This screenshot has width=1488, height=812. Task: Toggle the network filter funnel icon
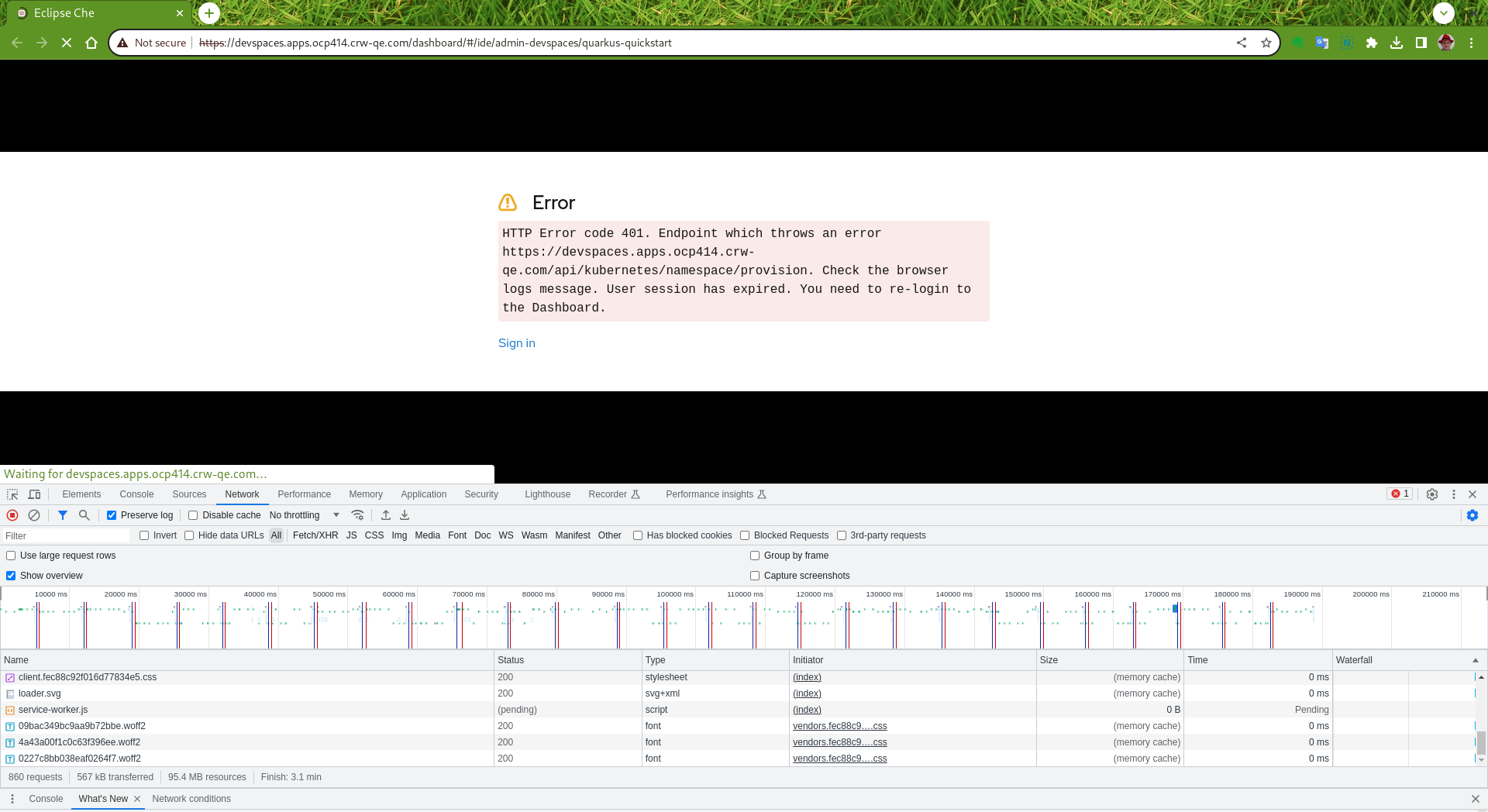point(63,515)
